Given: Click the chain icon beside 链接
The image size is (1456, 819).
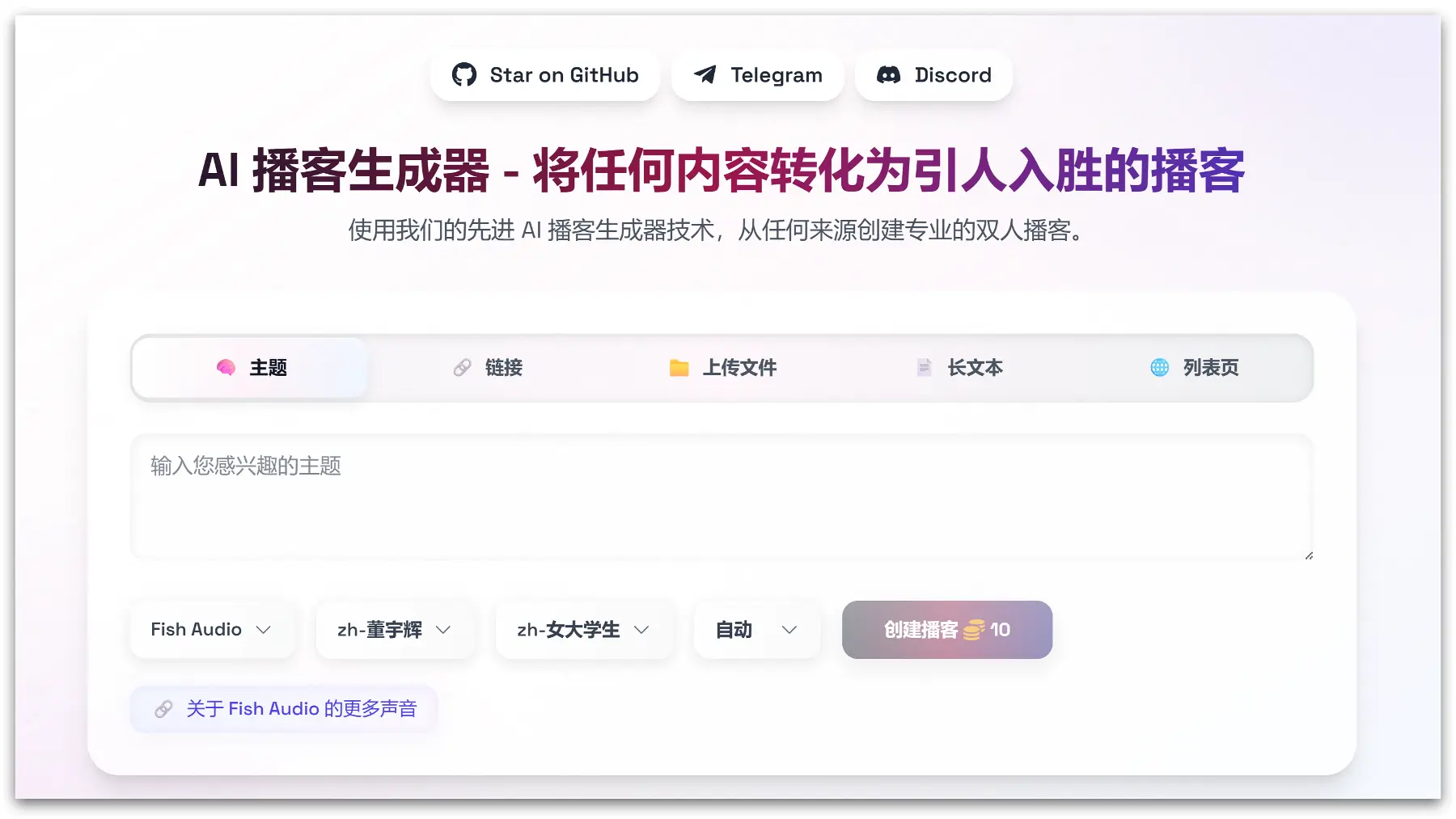Looking at the screenshot, I should click(462, 368).
